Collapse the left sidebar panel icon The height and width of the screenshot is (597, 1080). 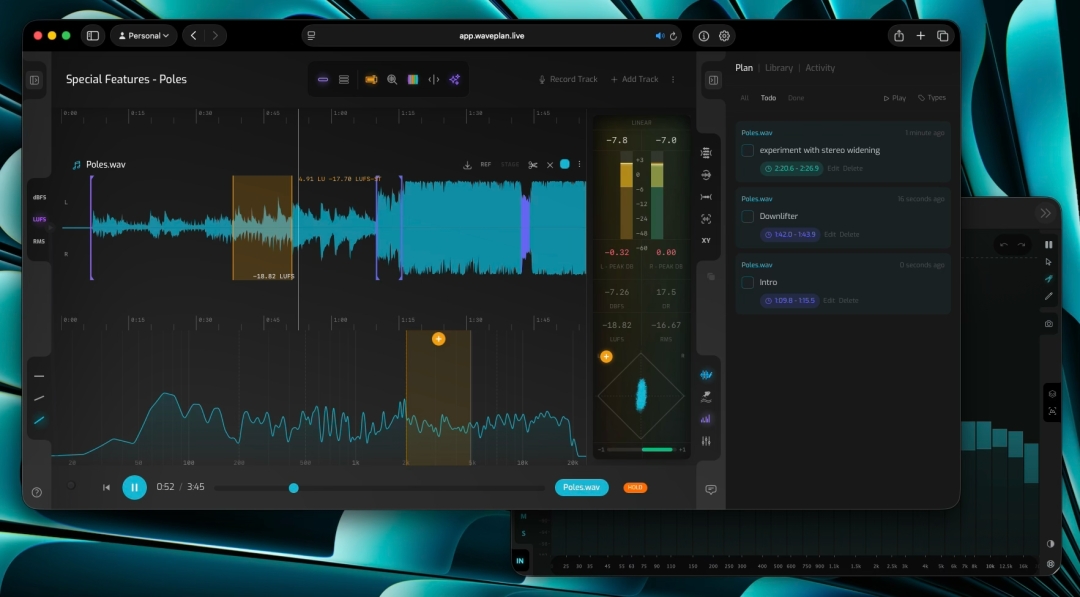pos(34,81)
